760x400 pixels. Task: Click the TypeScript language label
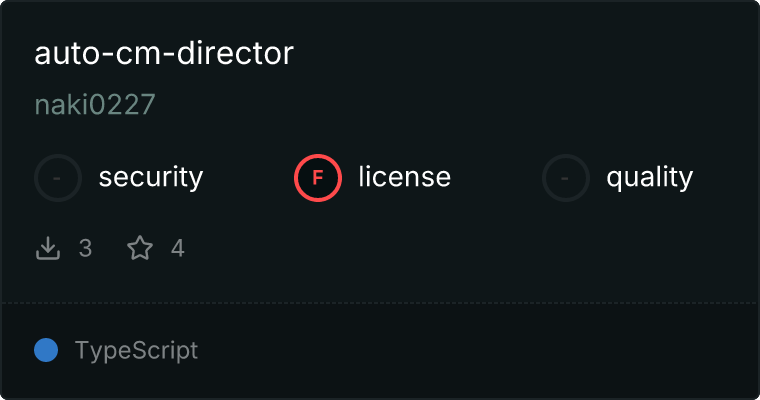[136, 350]
